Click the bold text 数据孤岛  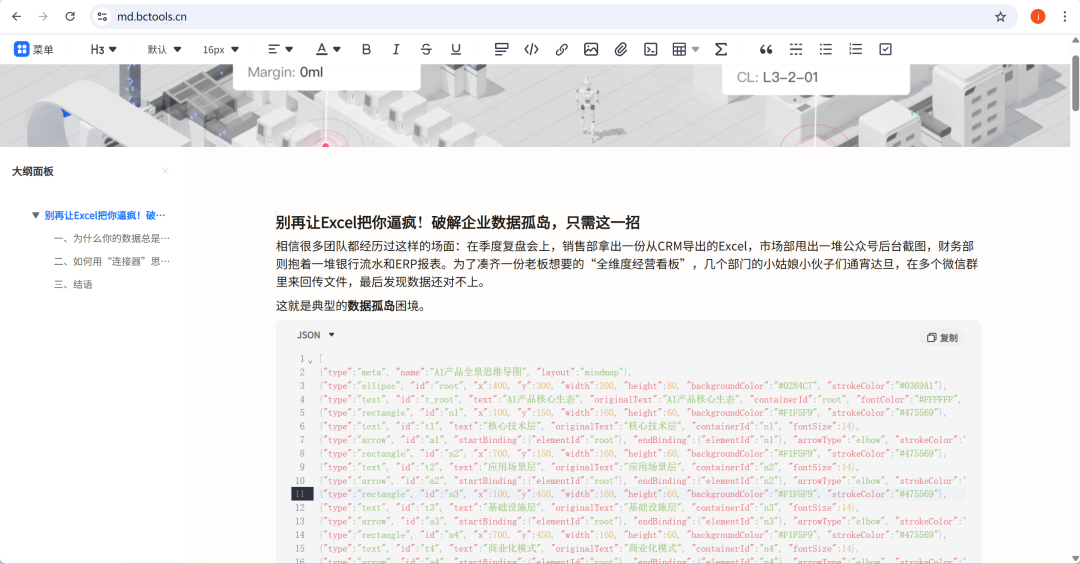pos(371,306)
